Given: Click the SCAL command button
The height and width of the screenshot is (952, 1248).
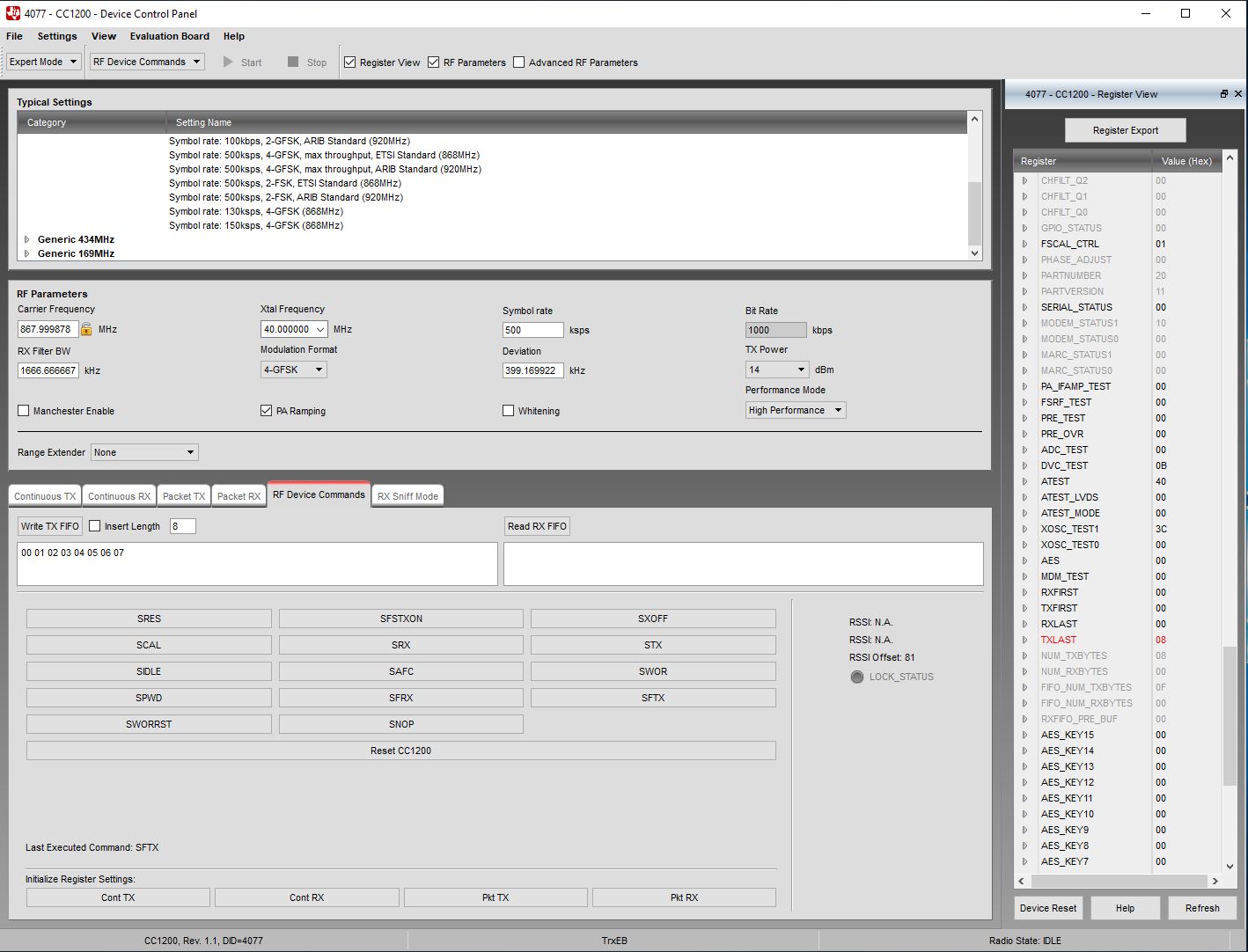Looking at the screenshot, I should tap(149, 645).
